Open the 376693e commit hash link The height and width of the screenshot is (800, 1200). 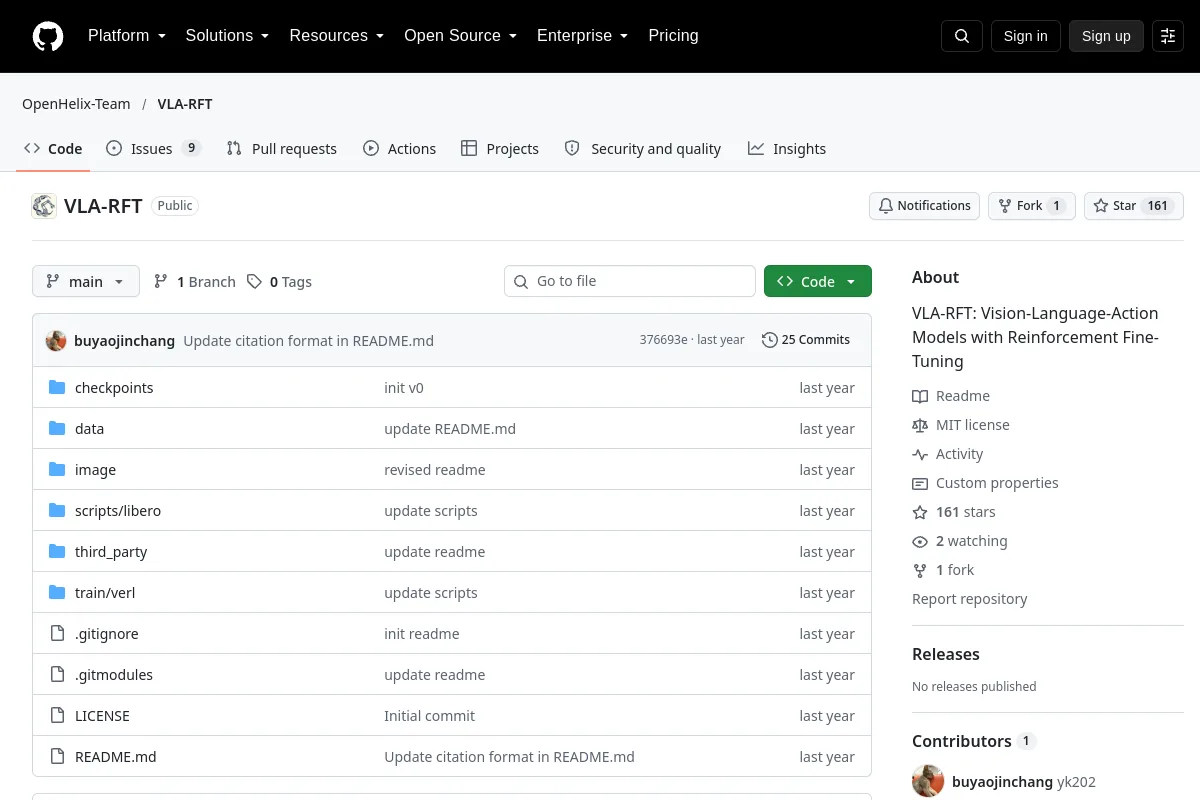point(664,340)
